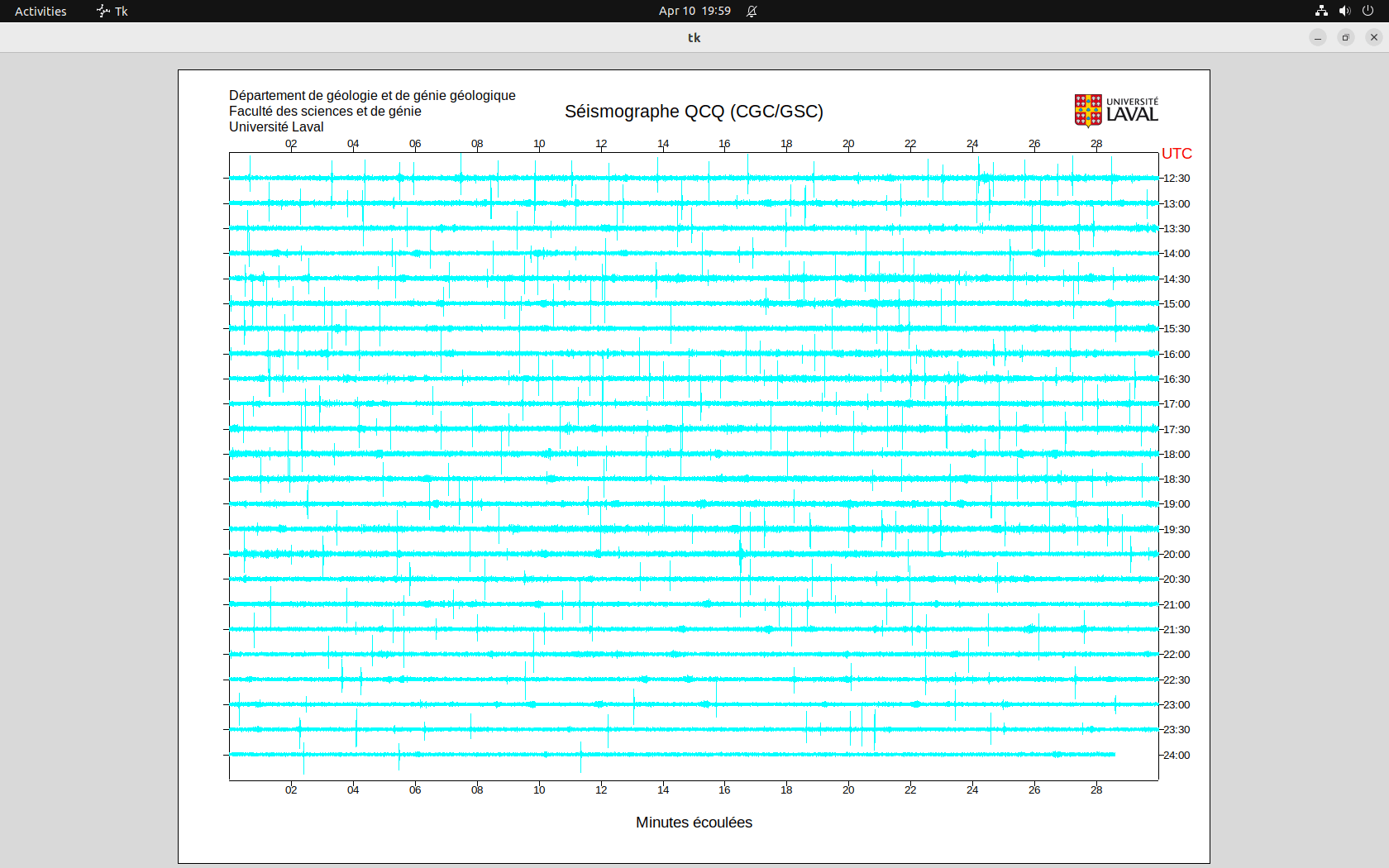Viewport: 1389px width, 868px height.
Task: Click the 24:00 UTC time label
Action: click(1177, 756)
